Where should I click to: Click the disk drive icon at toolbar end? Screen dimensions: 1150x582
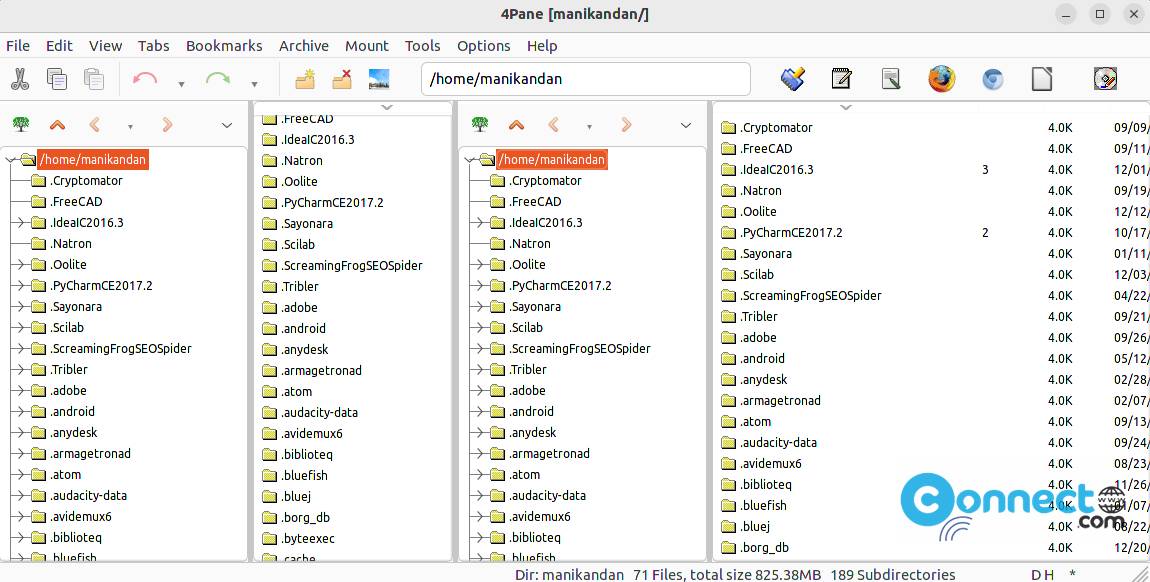coord(1105,78)
